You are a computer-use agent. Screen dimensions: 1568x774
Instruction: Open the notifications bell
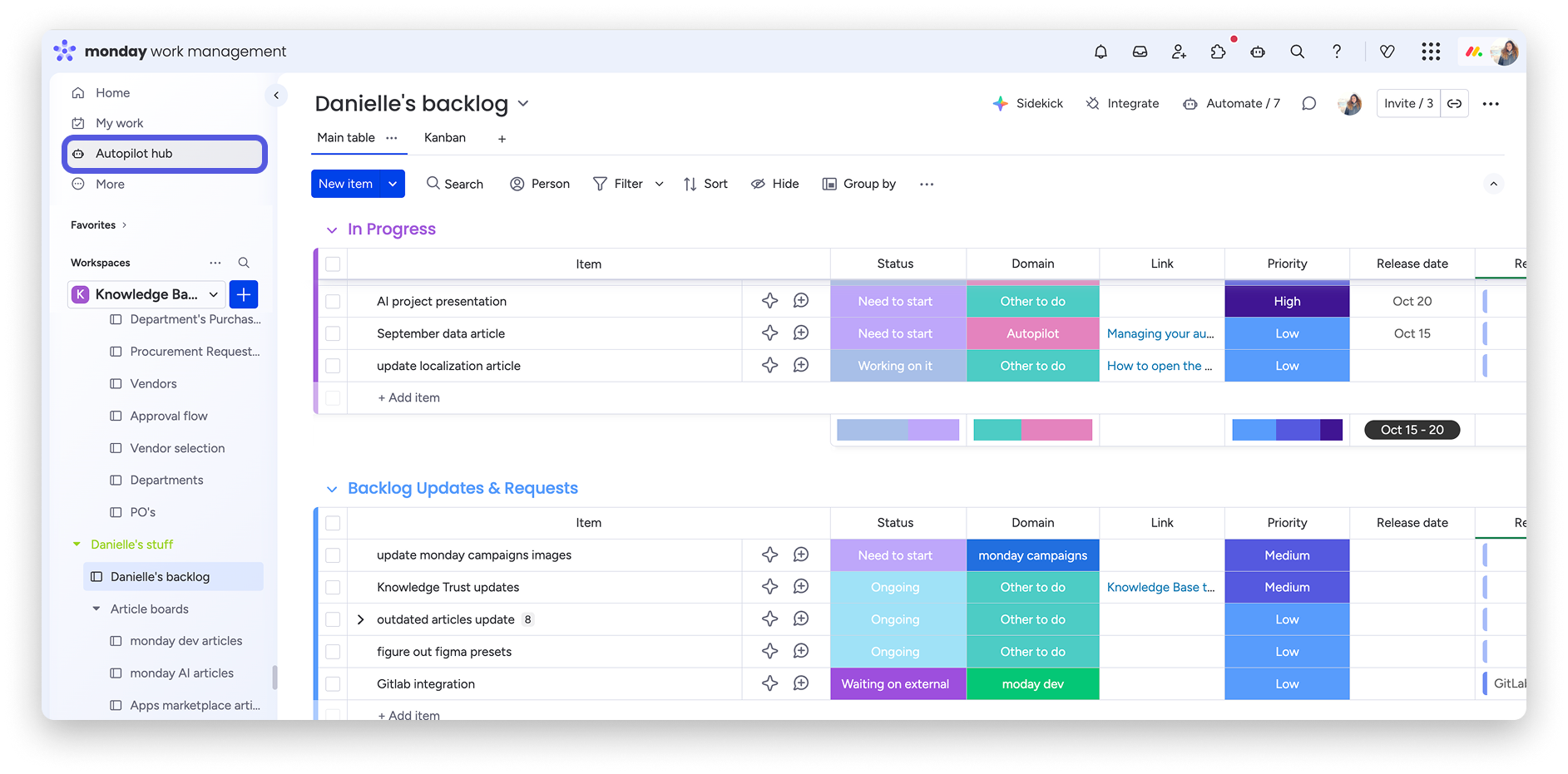pyautogui.click(x=1101, y=52)
